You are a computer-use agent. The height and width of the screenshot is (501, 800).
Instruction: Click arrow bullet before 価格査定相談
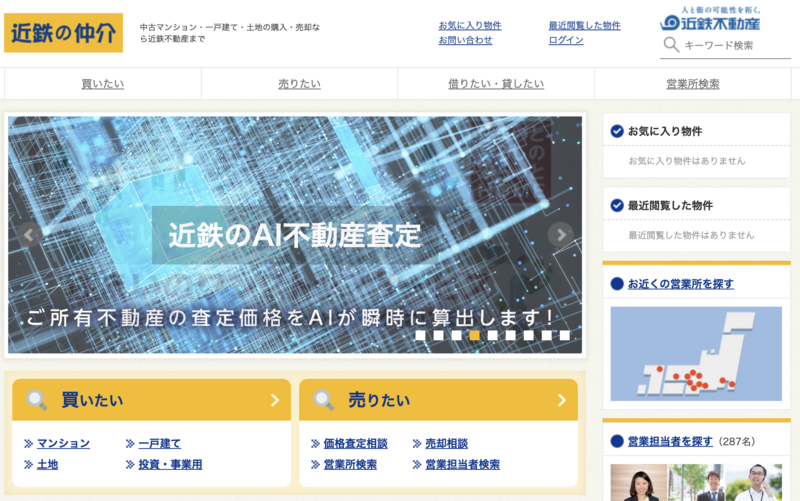[315, 443]
